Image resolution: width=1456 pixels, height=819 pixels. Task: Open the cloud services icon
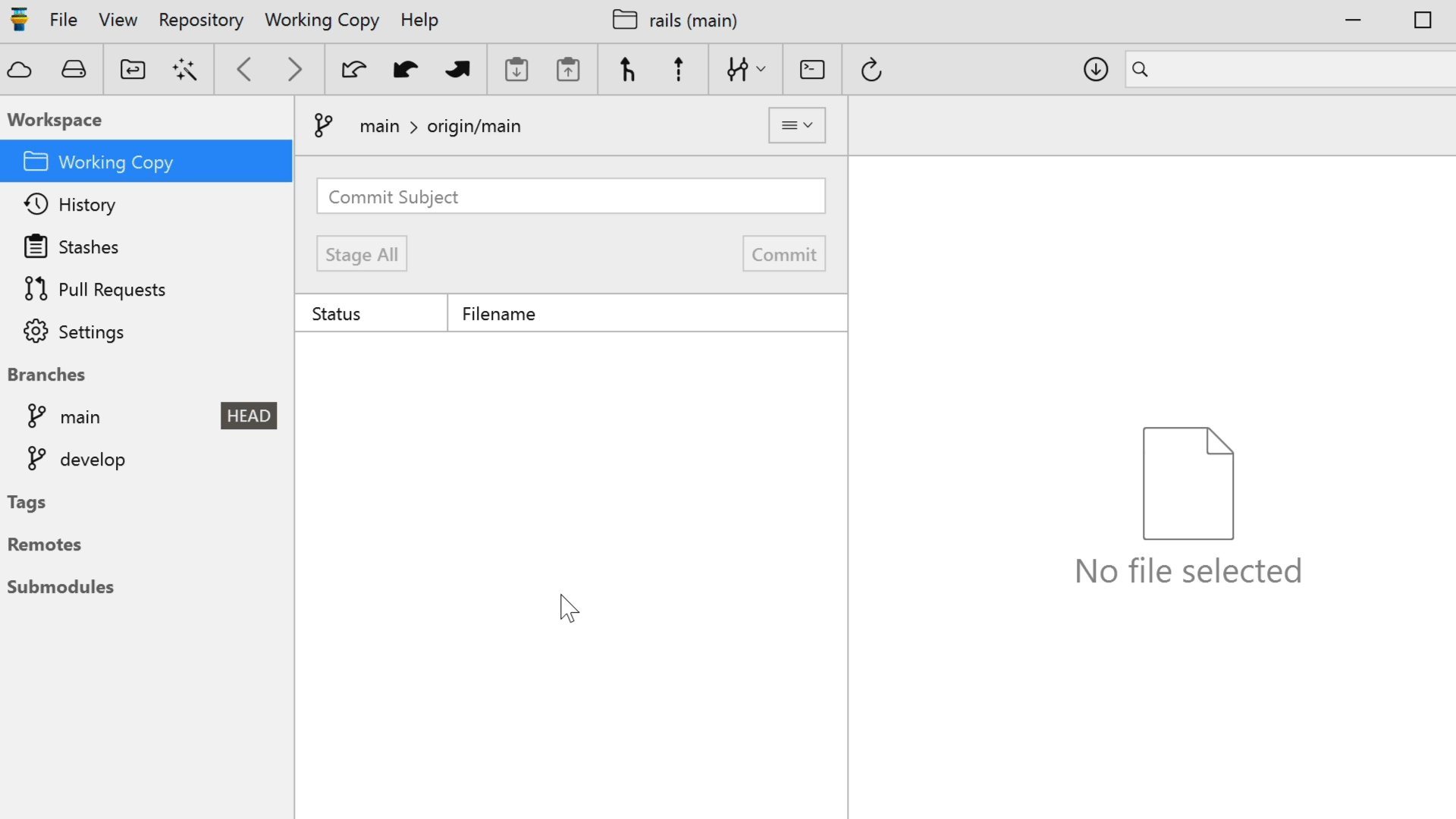20,70
